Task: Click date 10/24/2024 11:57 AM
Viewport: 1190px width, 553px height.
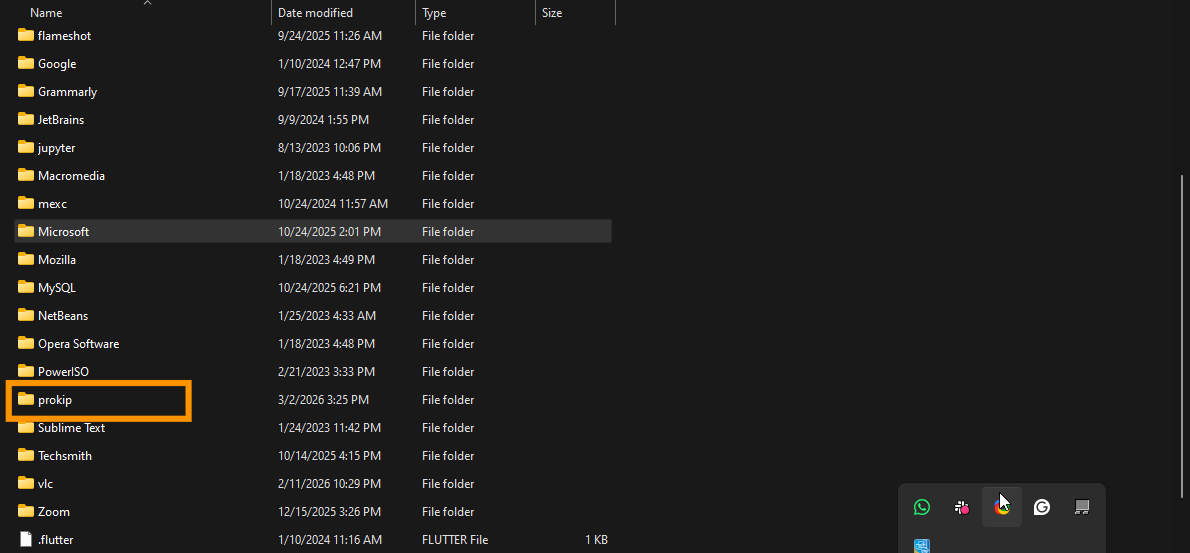Action: point(333,204)
